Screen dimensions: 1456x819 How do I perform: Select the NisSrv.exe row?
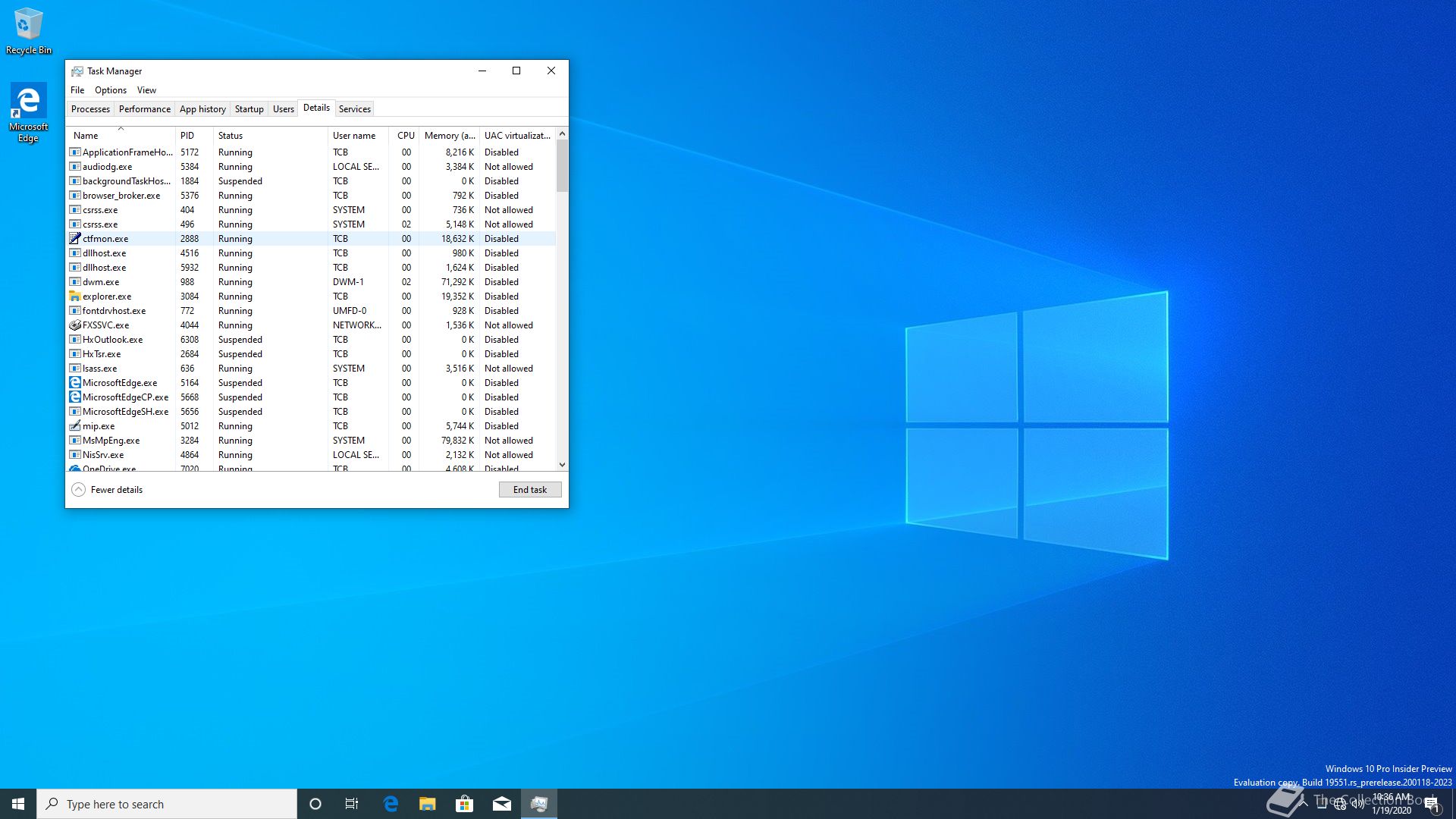click(312, 455)
